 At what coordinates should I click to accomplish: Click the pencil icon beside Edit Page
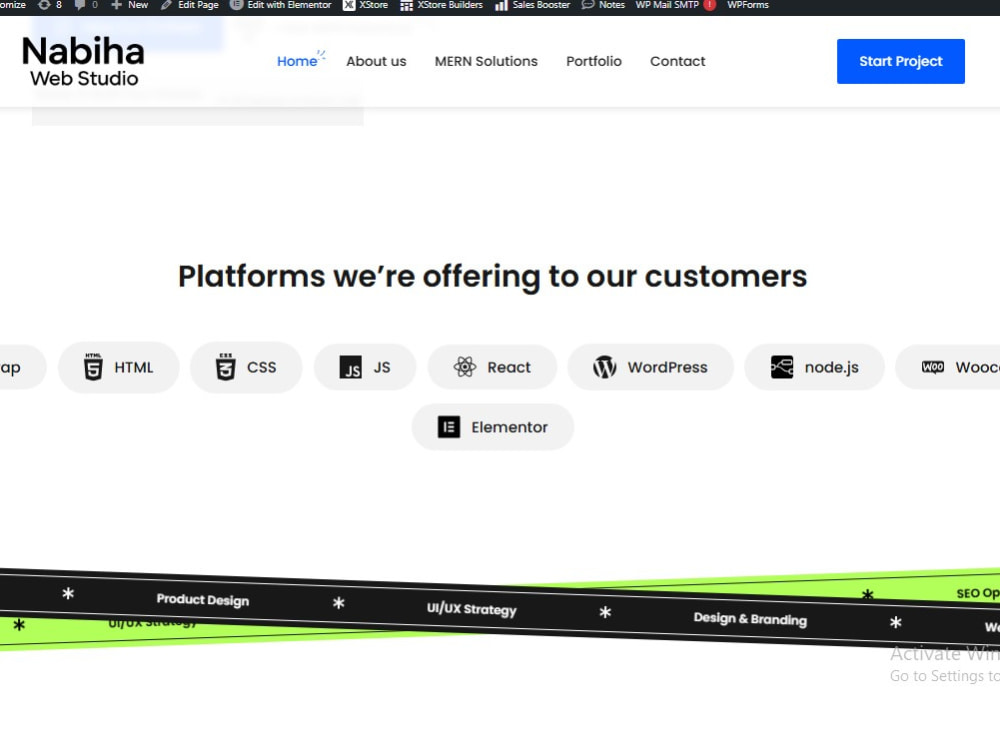[166, 5]
